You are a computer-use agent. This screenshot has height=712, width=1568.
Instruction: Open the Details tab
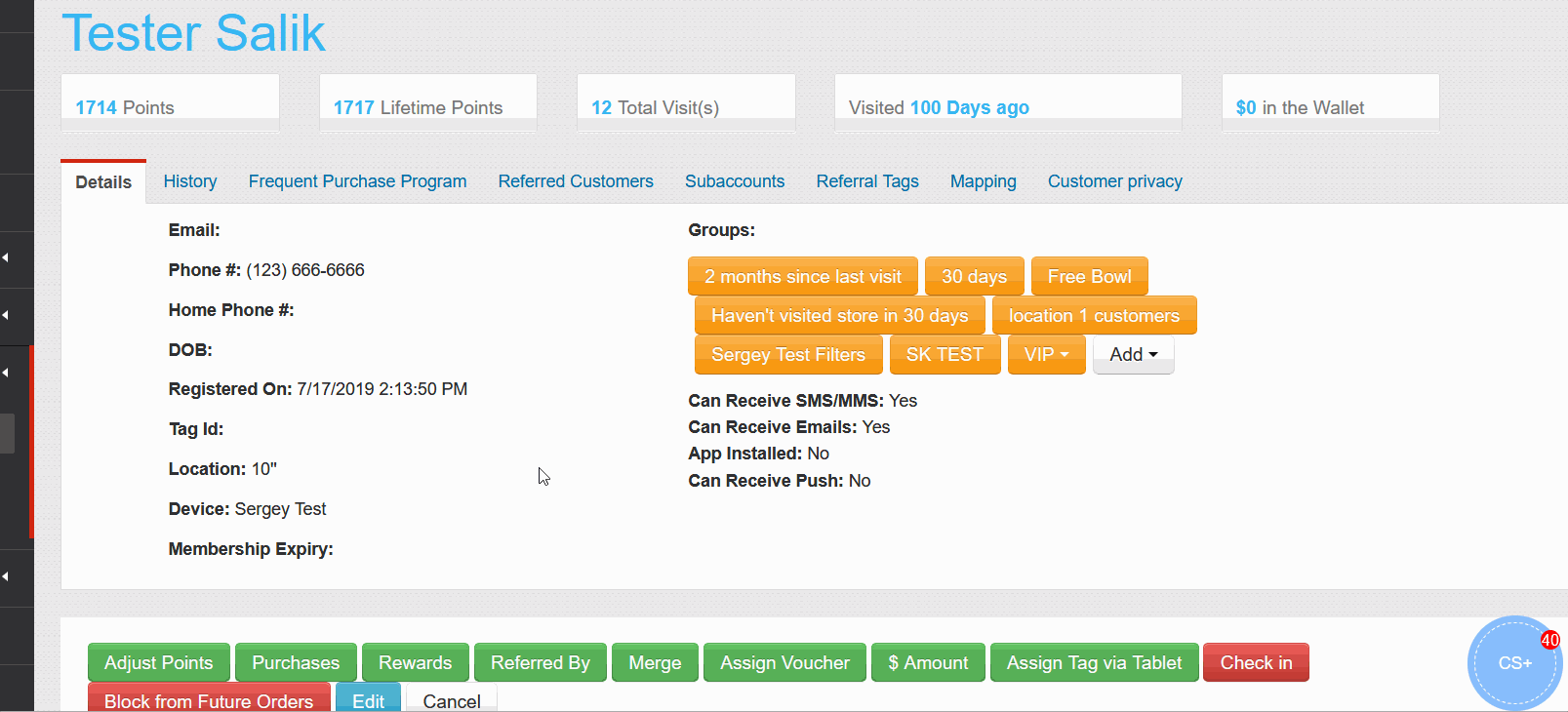(x=103, y=182)
